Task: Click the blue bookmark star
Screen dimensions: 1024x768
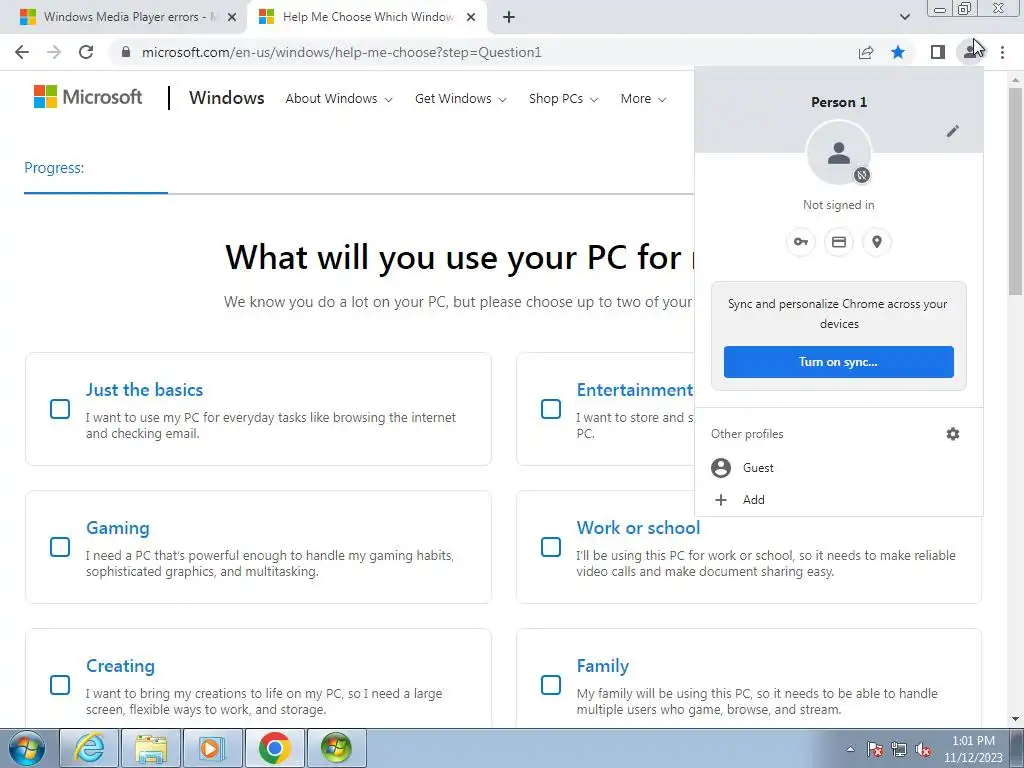Action: [898, 52]
